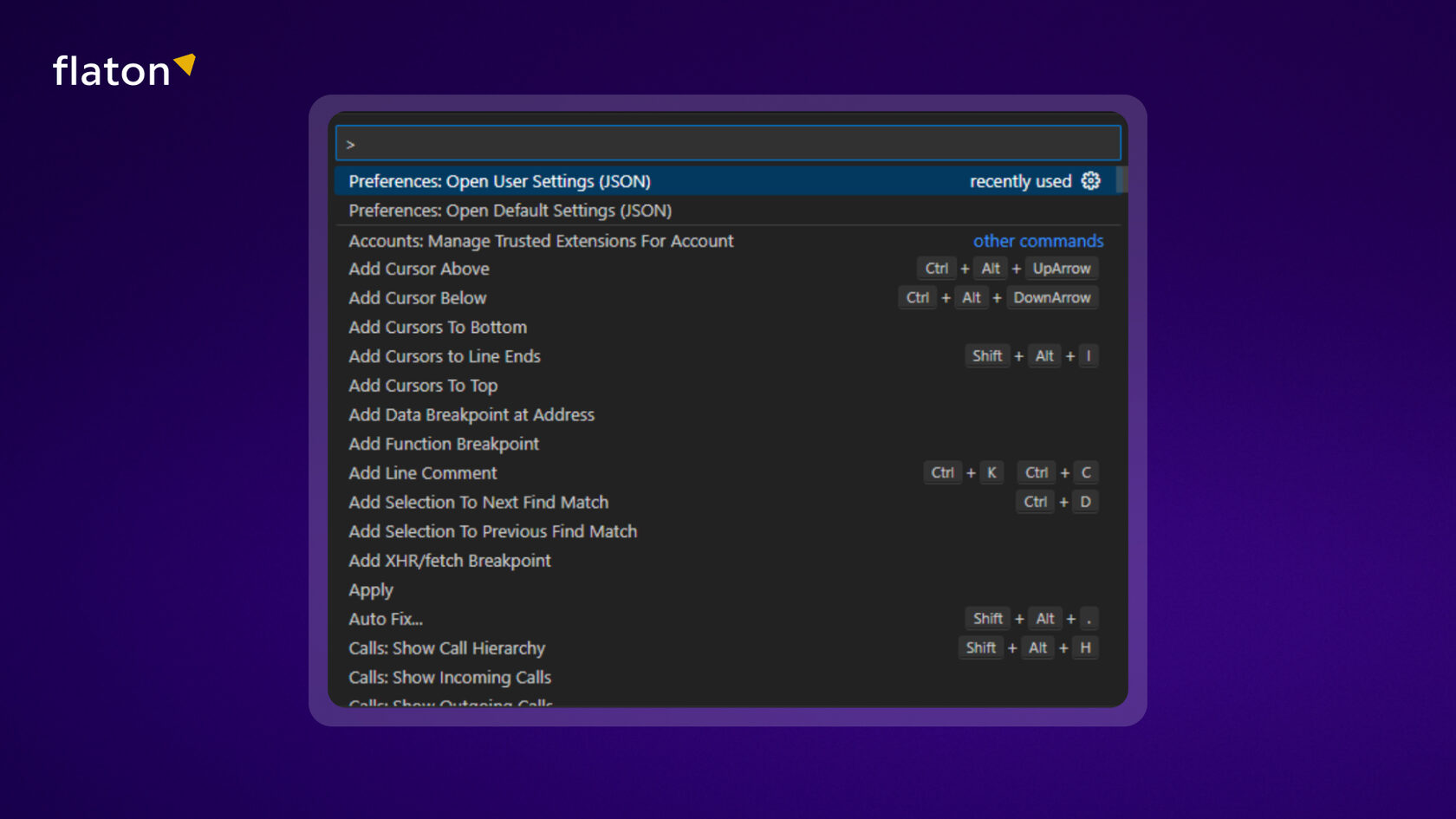The height and width of the screenshot is (819, 1456).
Task: Select Add Selection To Previous Find Match
Action: click(x=726, y=531)
